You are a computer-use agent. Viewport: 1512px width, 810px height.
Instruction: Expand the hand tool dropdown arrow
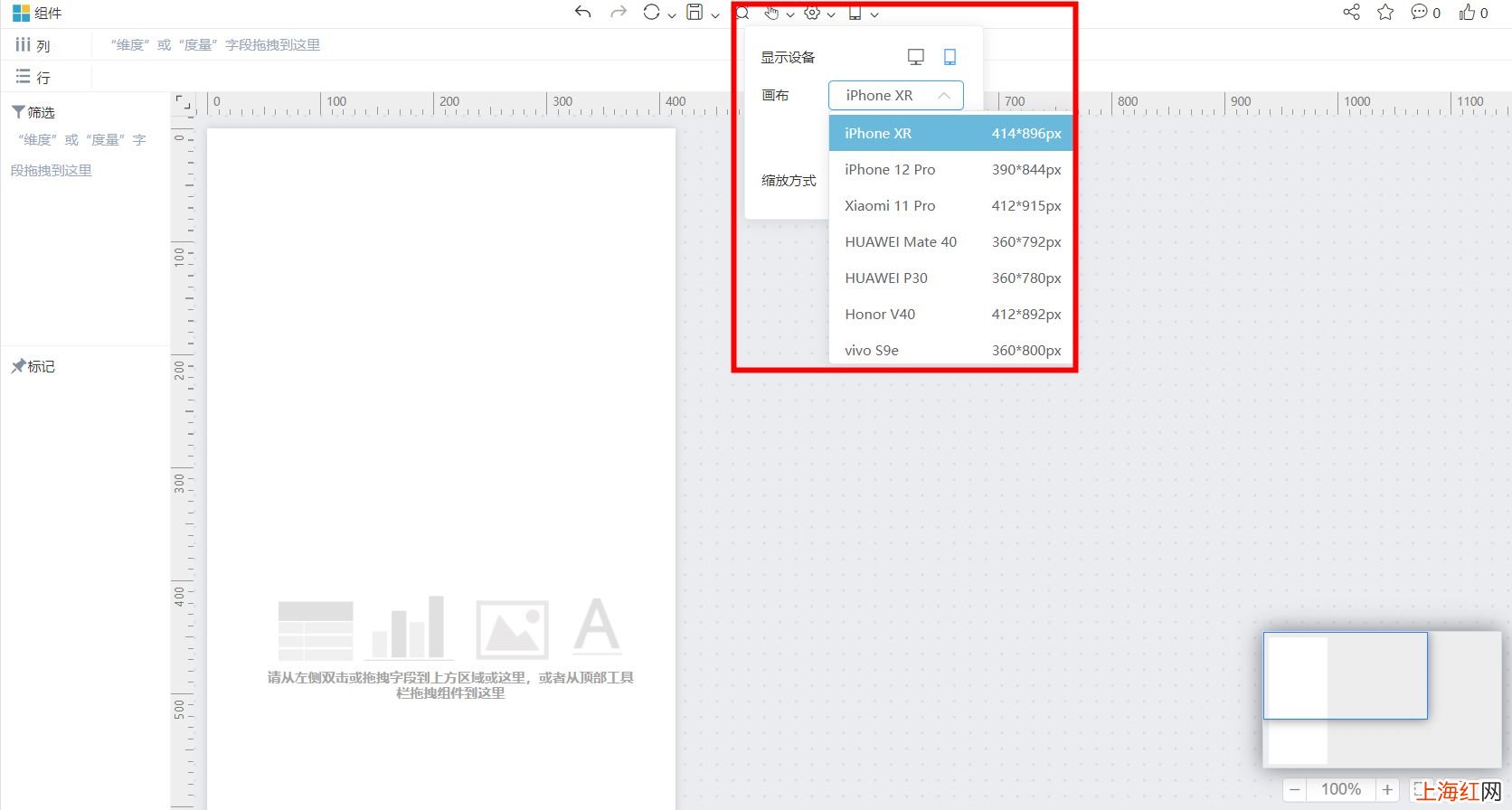click(790, 14)
